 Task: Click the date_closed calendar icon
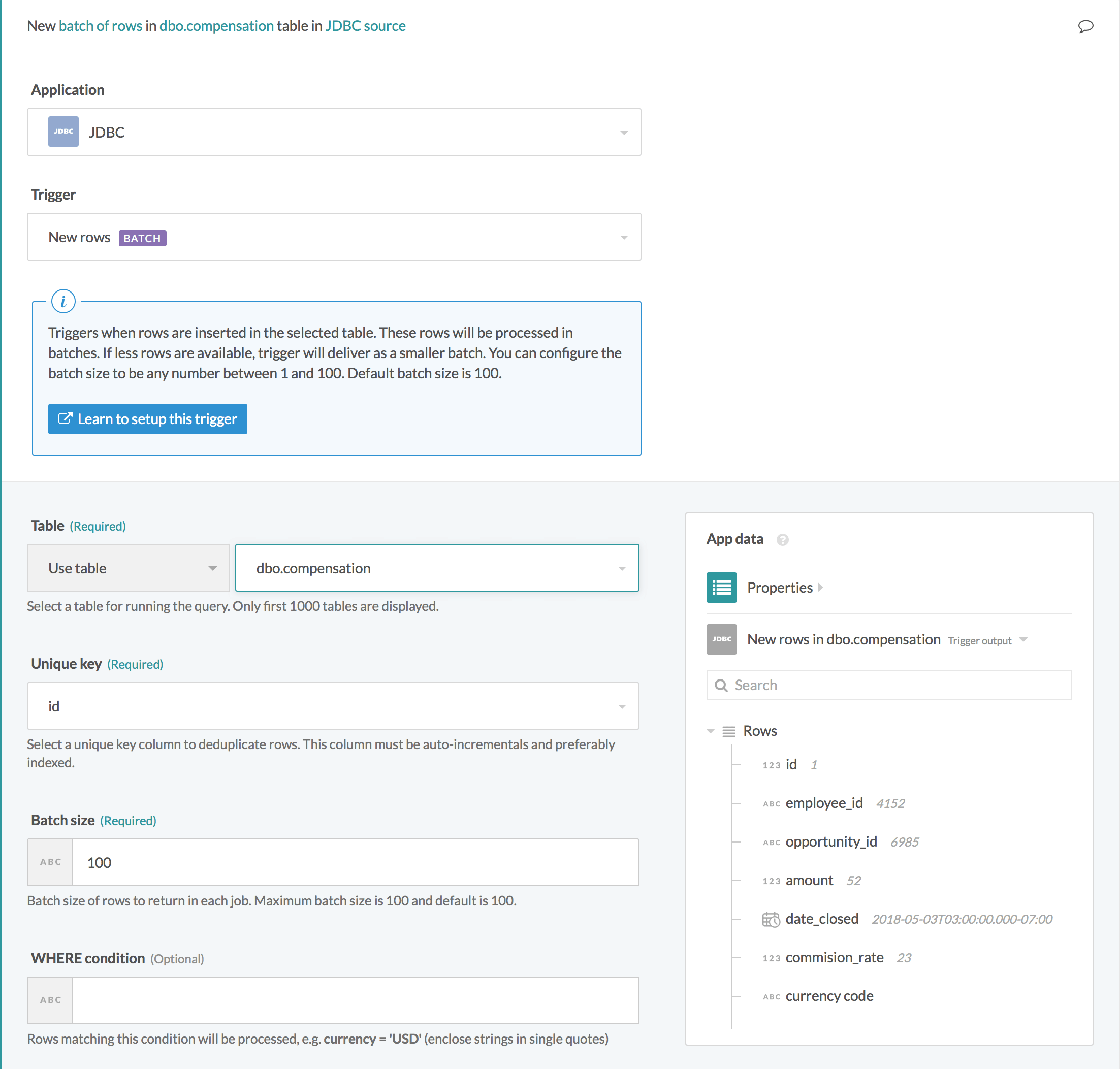click(x=771, y=919)
